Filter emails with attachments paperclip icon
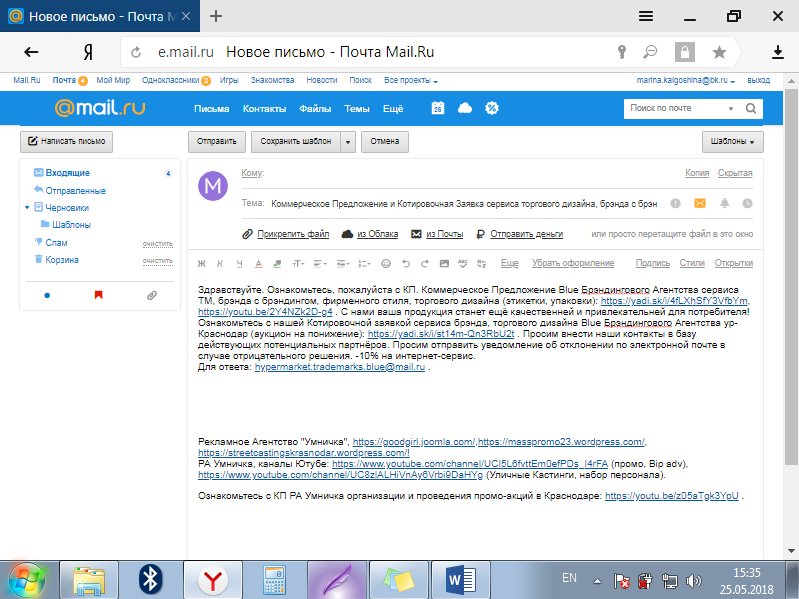Screen dimensions: 799x599 tap(151, 295)
